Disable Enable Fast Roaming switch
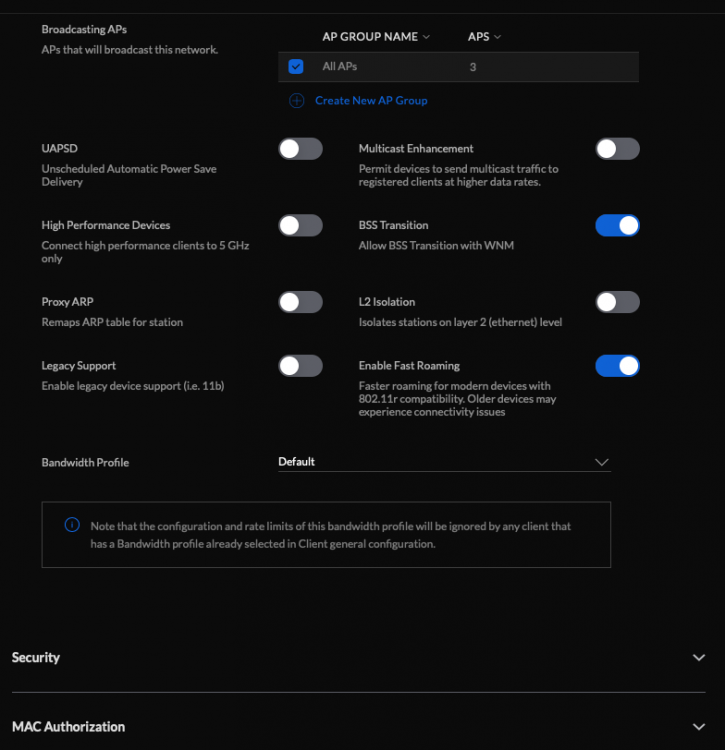 [x=617, y=366]
